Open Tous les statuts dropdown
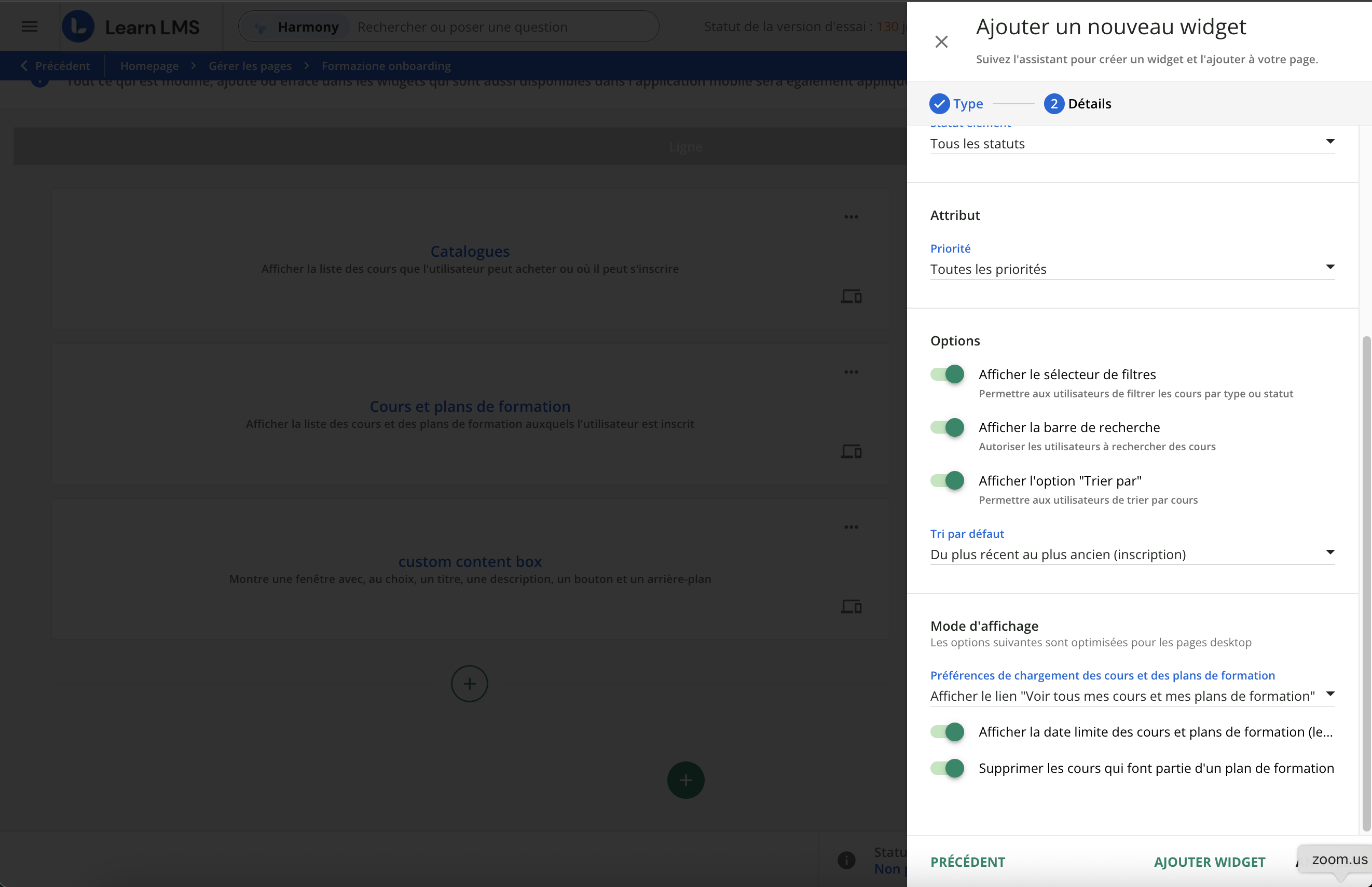The image size is (1372, 887). click(1132, 143)
